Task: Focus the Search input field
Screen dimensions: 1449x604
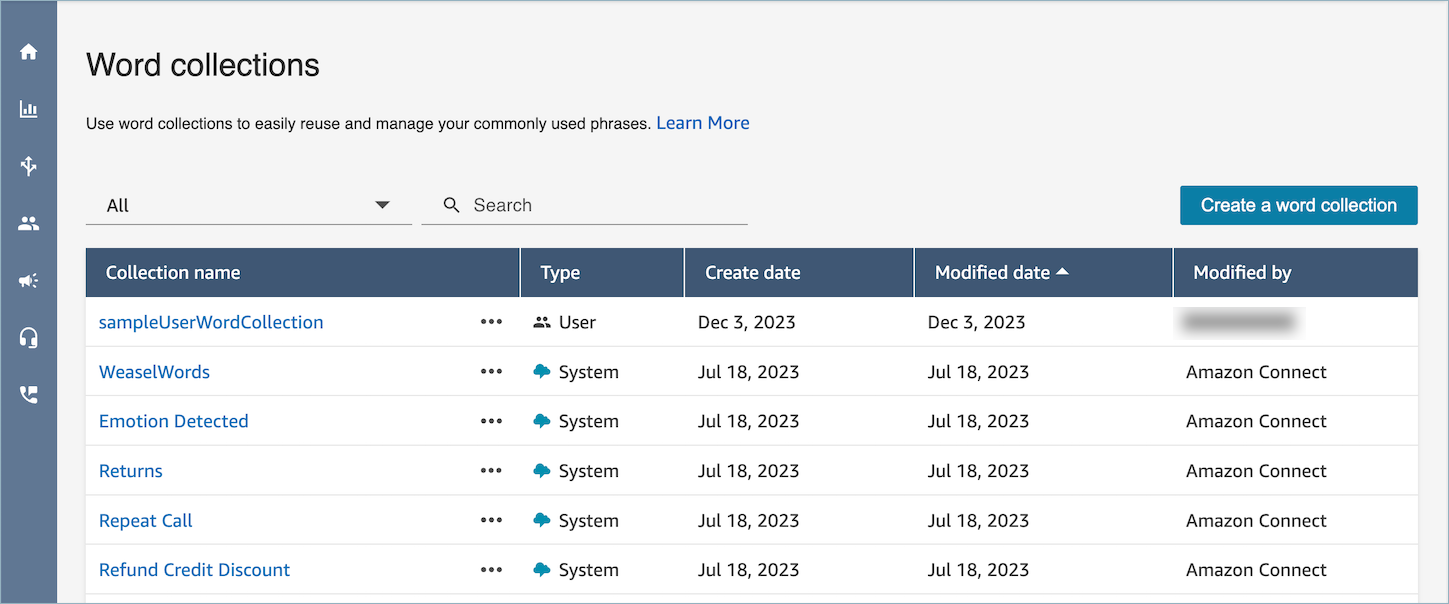Action: point(600,205)
